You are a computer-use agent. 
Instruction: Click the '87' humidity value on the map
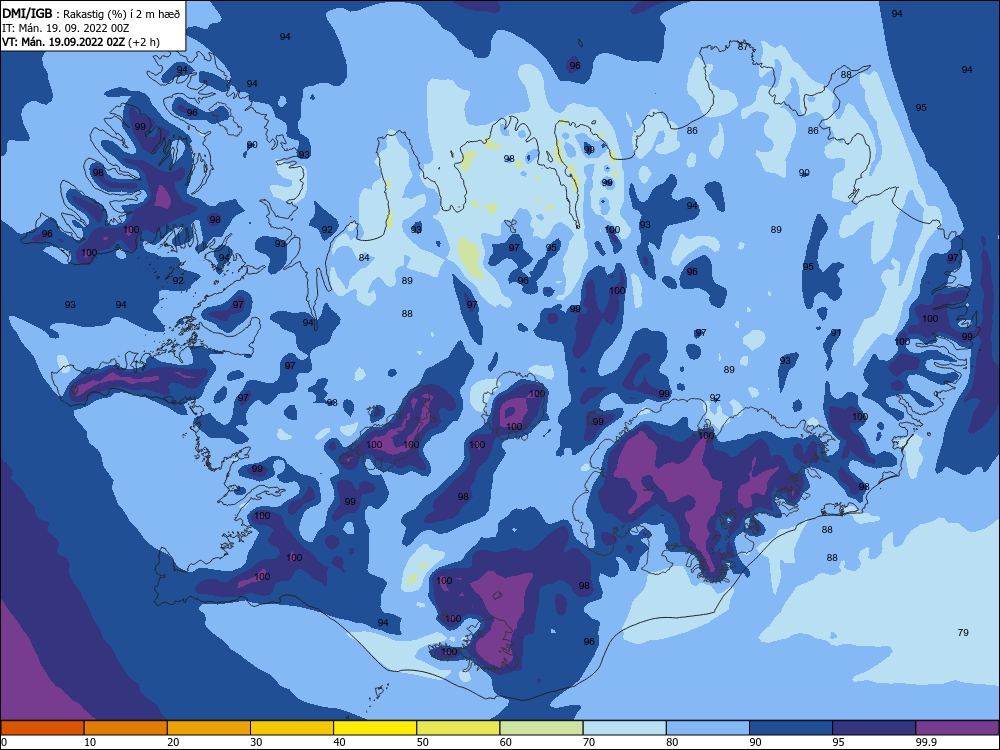(743, 47)
